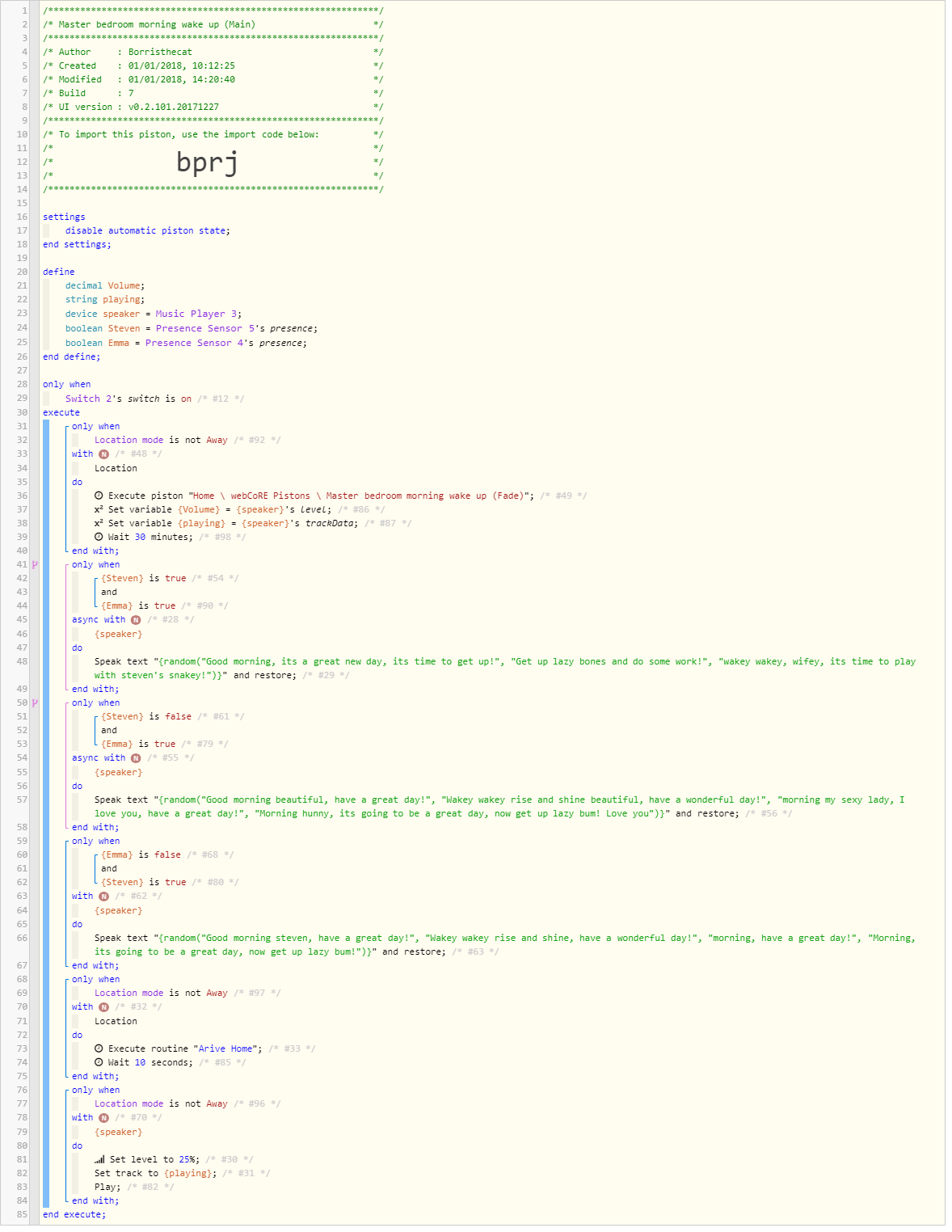Click the pink marker icon at line 50

[35, 702]
